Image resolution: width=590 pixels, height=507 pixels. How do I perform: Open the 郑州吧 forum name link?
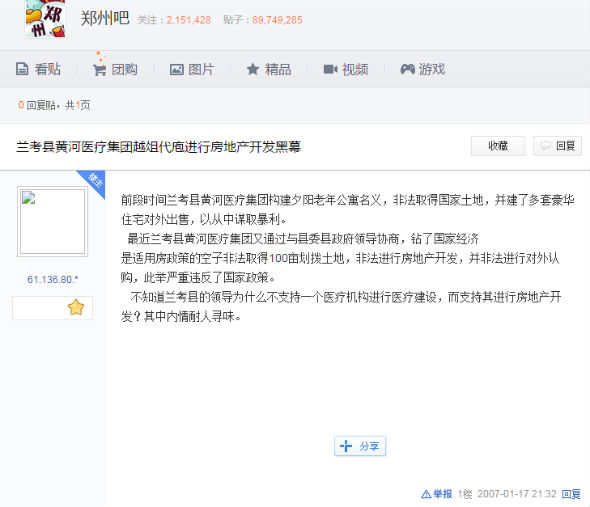pos(105,18)
